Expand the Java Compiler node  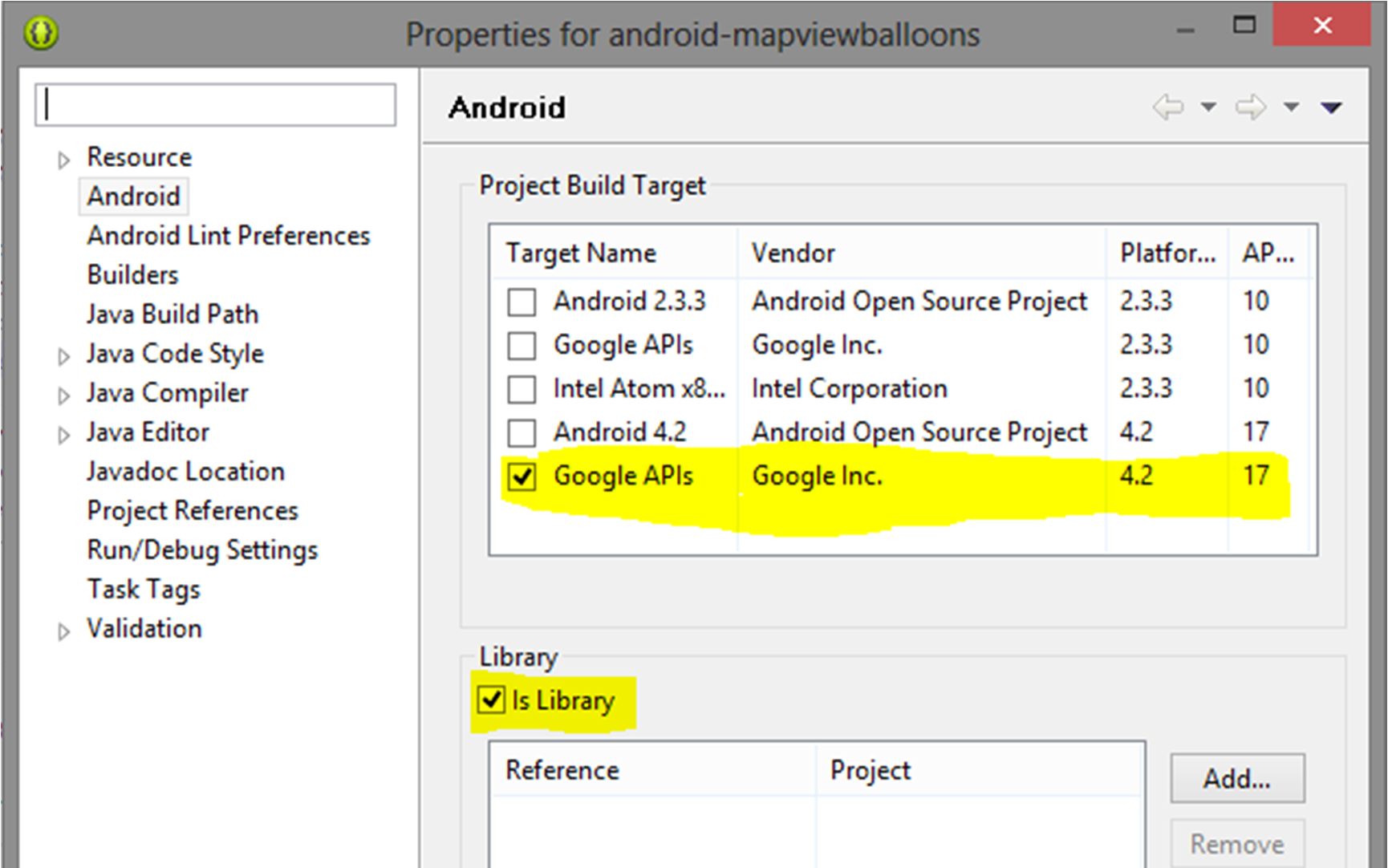tap(63, 395)
